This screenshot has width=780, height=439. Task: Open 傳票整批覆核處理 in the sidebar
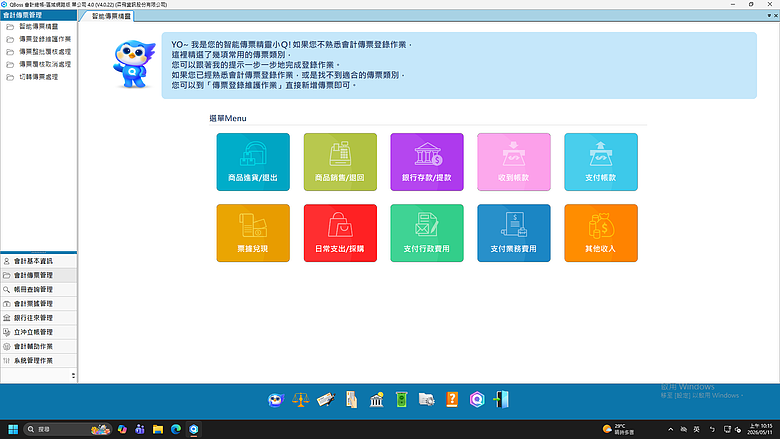[x=45, y=52]
